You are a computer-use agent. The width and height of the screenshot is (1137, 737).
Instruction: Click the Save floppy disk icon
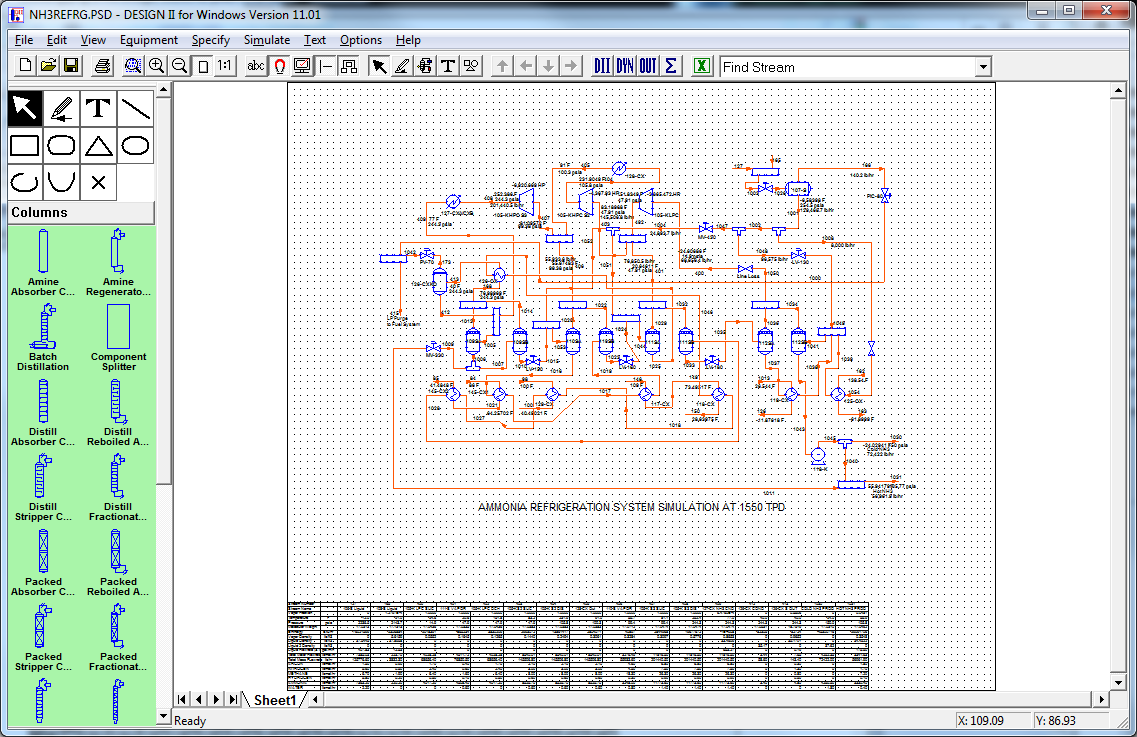pyautogui.click(x=71, y=66)
